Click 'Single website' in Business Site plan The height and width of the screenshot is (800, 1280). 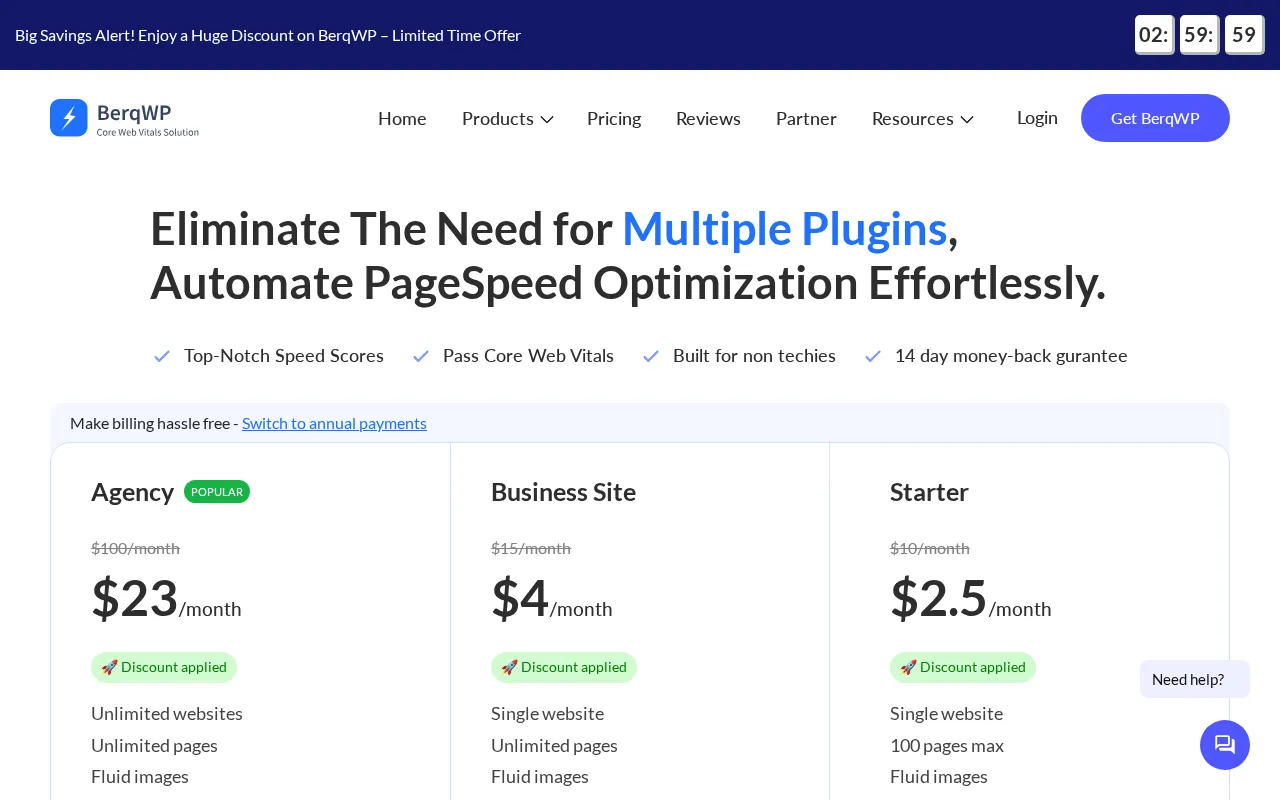tap(547, 713)
